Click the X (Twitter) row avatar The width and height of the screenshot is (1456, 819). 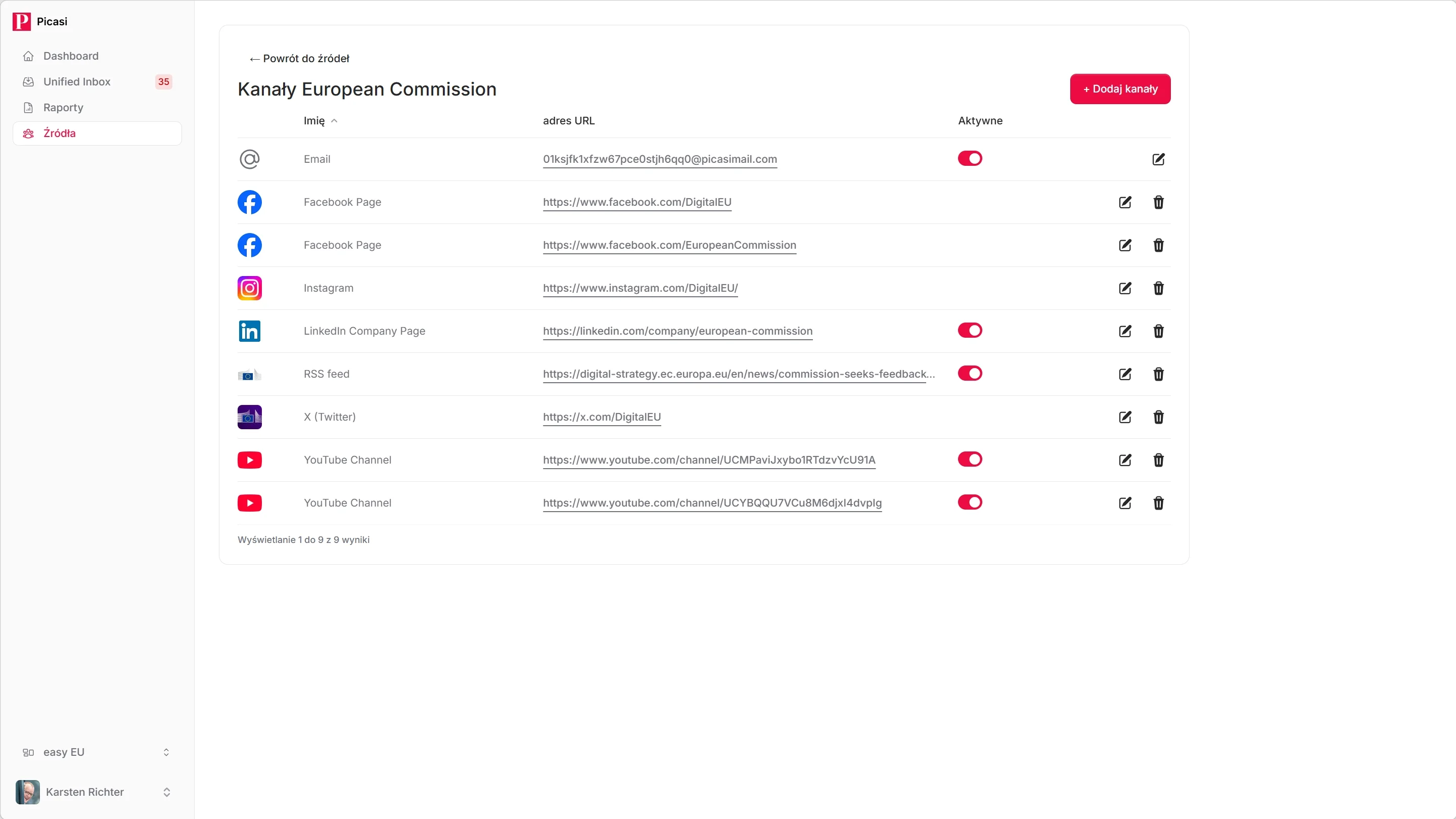249,417
